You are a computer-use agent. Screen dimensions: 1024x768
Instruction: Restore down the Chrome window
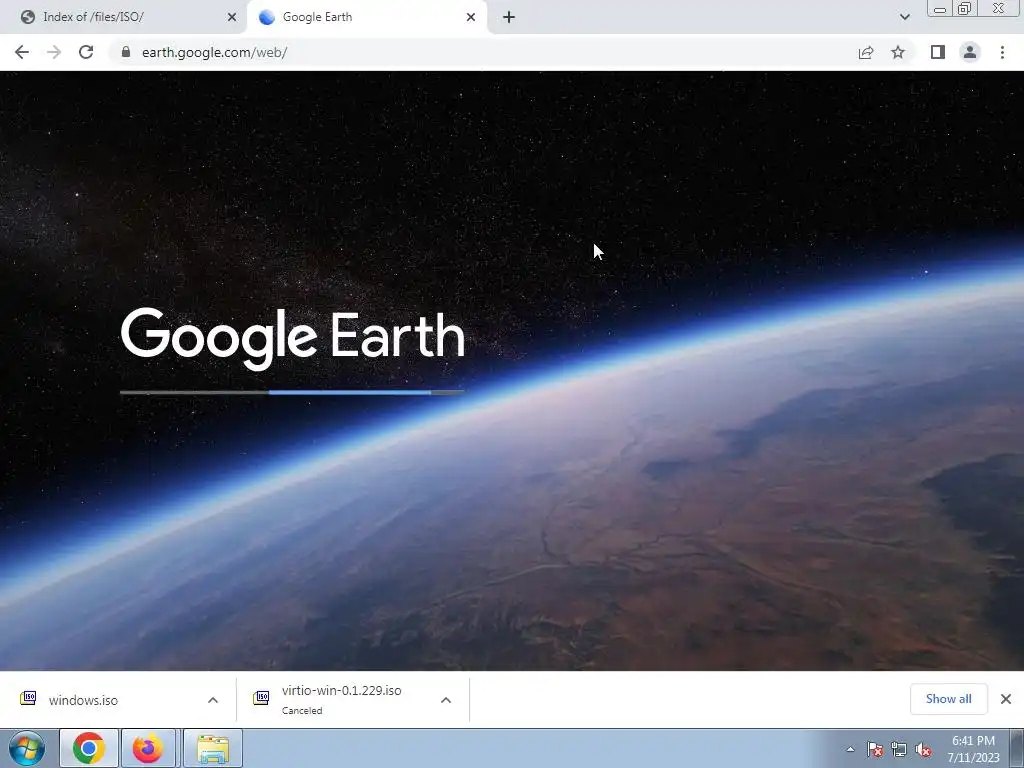(x=964, y=9)
